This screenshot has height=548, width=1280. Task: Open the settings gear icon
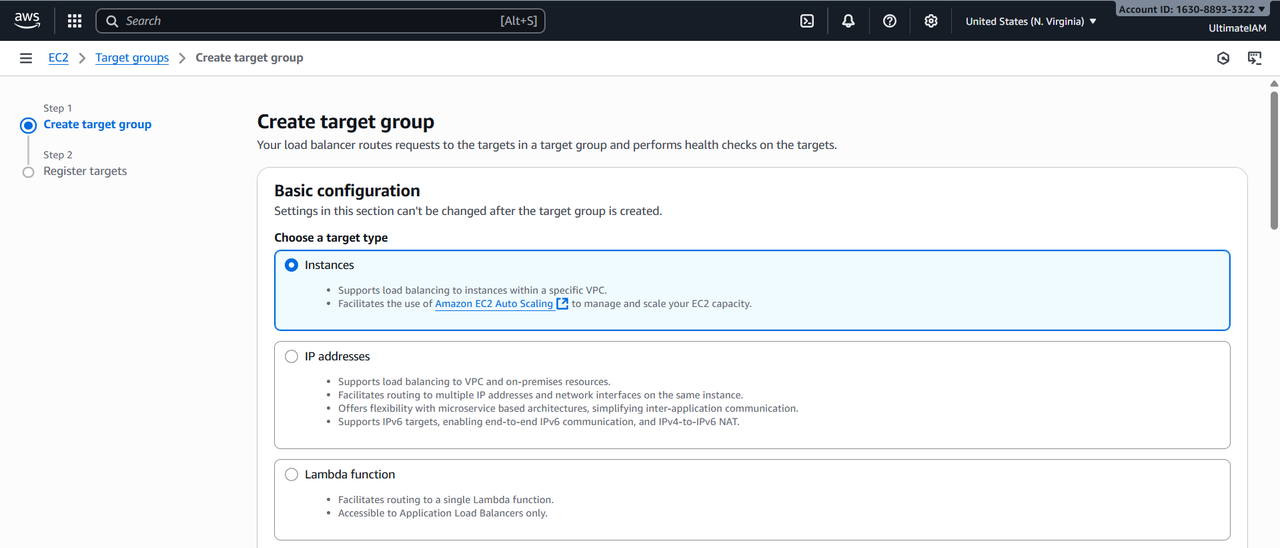931,21
